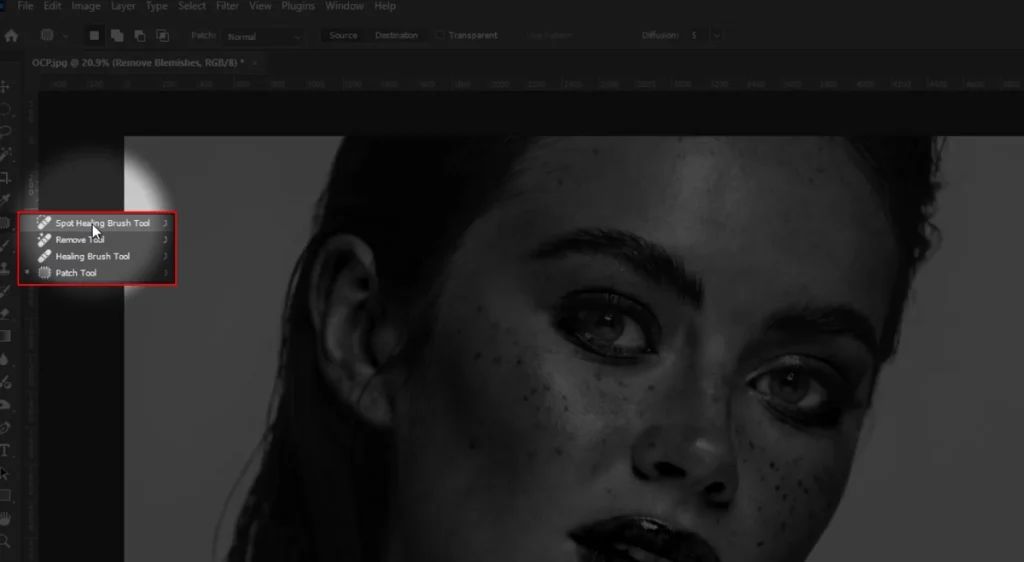Click the Diffusion value field
Viewport: 1024px width, 562px height.
696,35
